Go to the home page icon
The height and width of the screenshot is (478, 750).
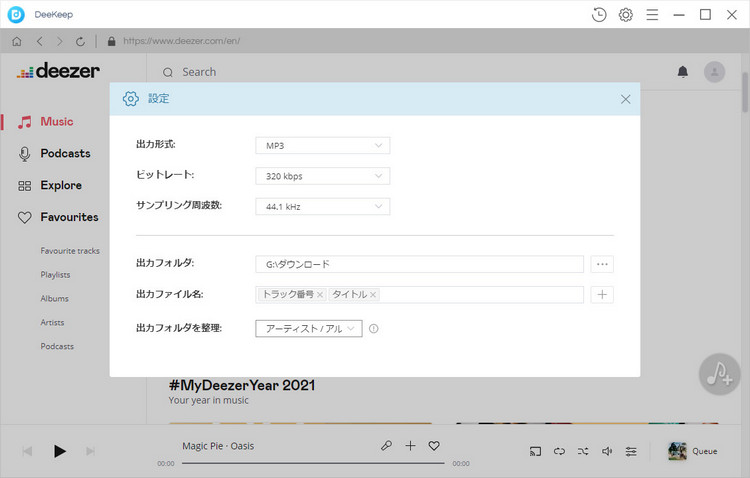click(17, 42)
